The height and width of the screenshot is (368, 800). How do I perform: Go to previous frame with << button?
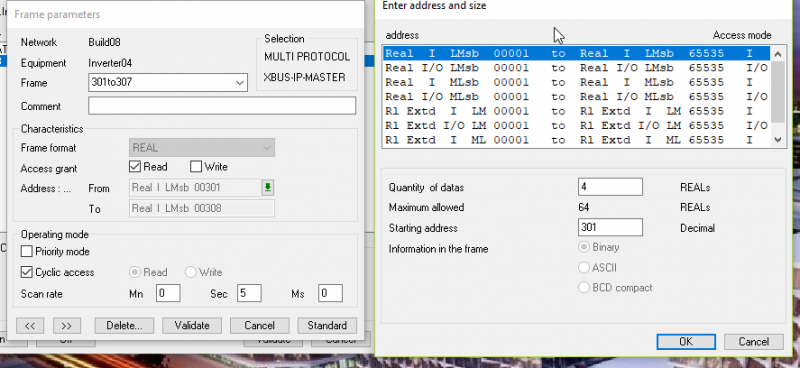click(30, 326)
